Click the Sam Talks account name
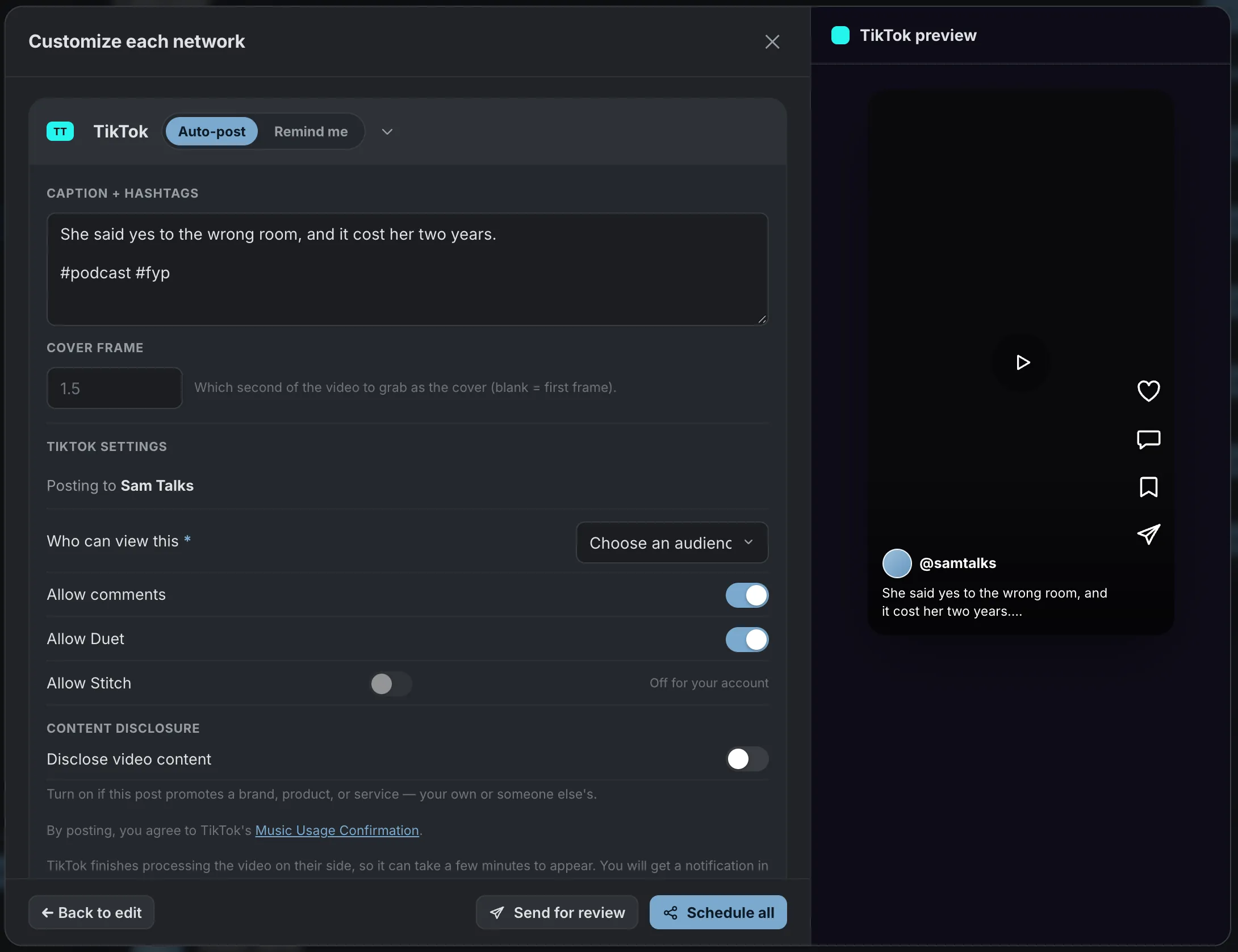The width and height of the screenshot is (1238, 952). (x=157, y=486)
